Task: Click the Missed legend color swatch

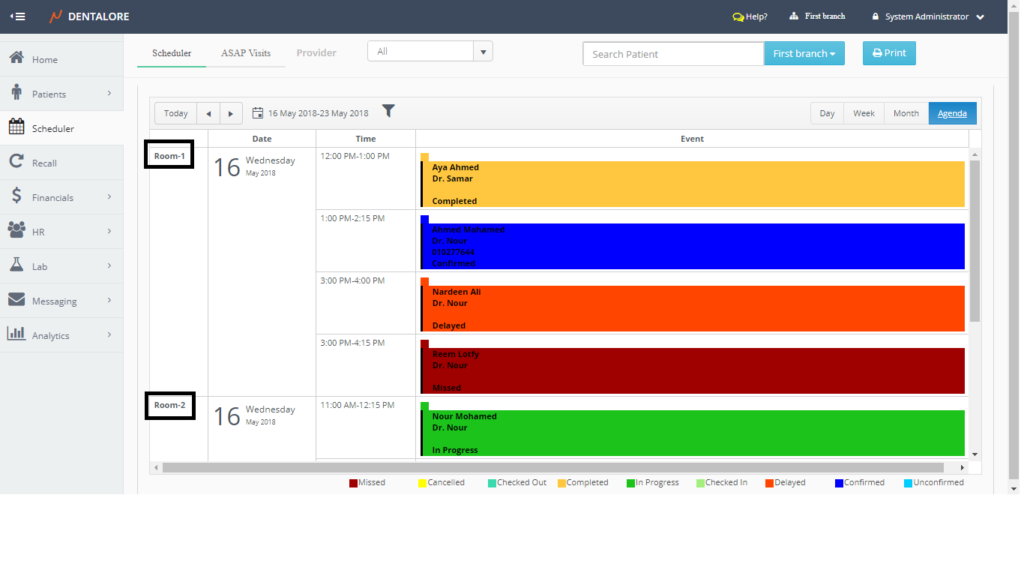Action: [353, 483]
